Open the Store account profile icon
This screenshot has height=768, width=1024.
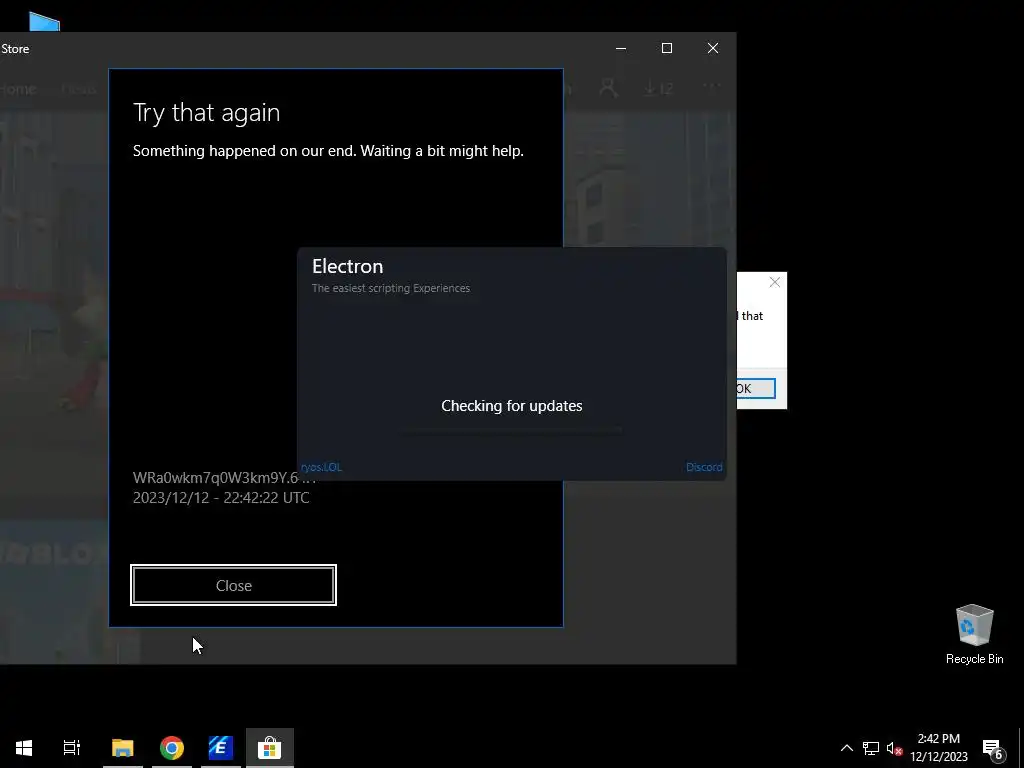[x=608, y=88]
